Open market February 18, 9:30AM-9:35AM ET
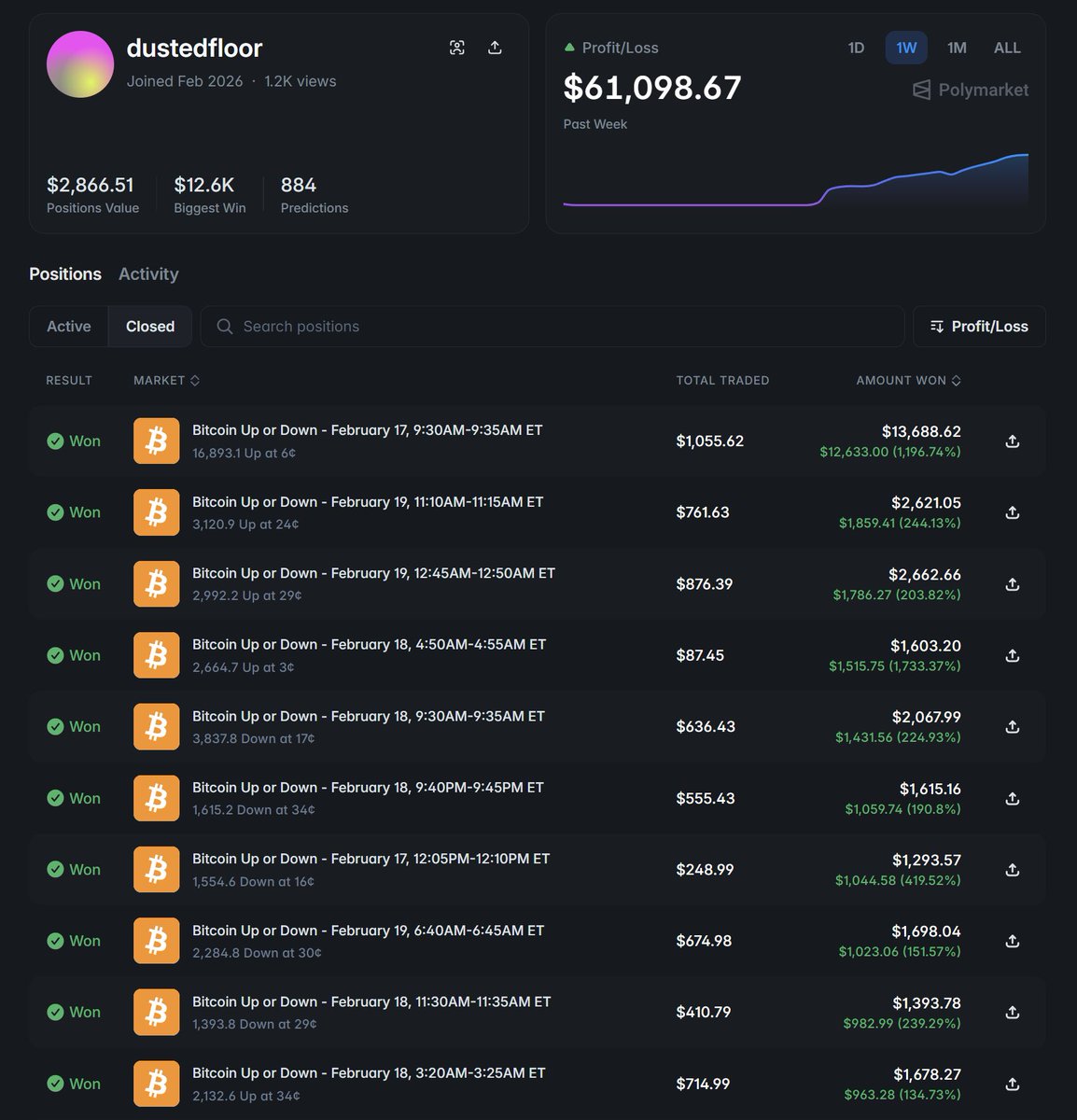The height and width of the screenshot is (1120, 1077). [x=369, y=717]
